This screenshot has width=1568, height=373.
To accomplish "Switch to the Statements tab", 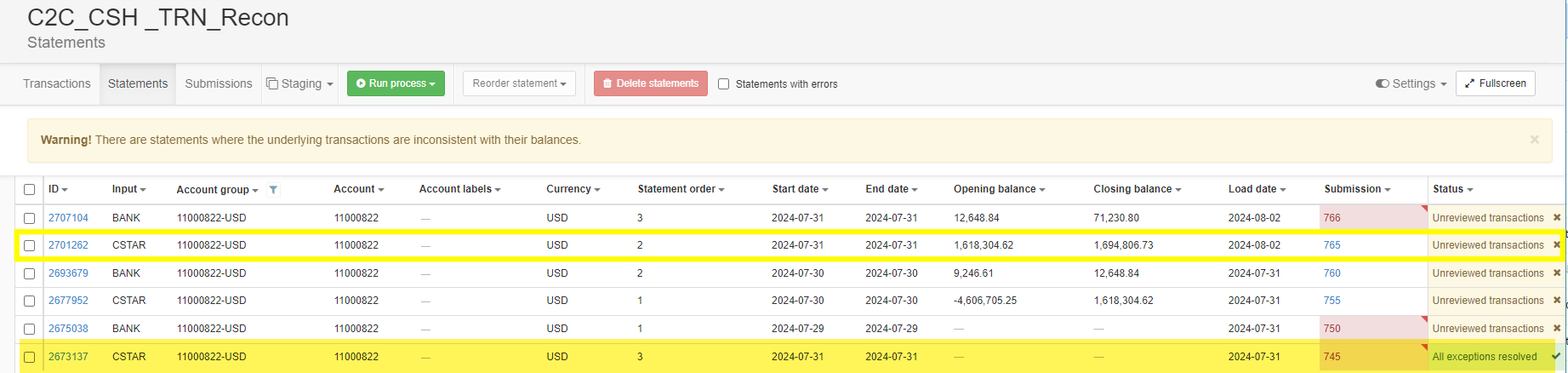I will pyautogui.click(x=138, y=83).
